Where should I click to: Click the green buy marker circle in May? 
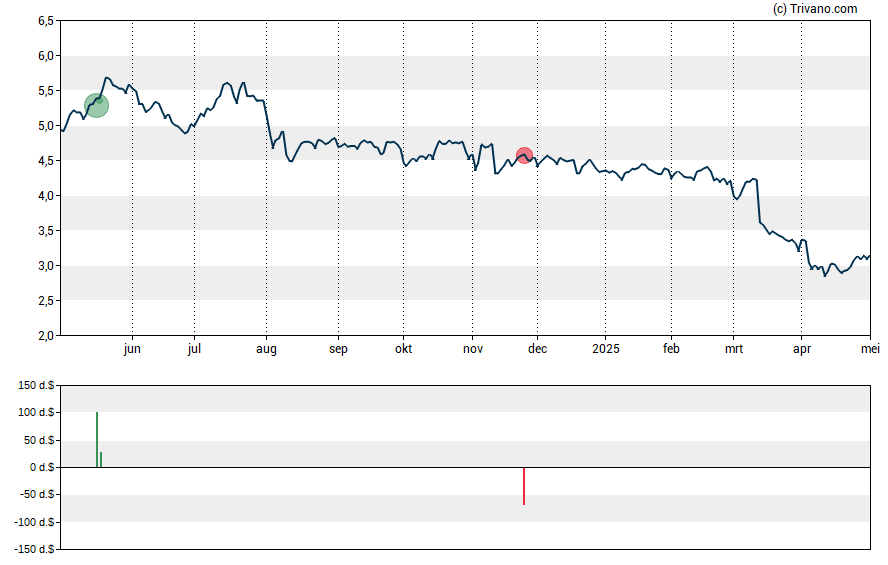click(x=96, y=105)
